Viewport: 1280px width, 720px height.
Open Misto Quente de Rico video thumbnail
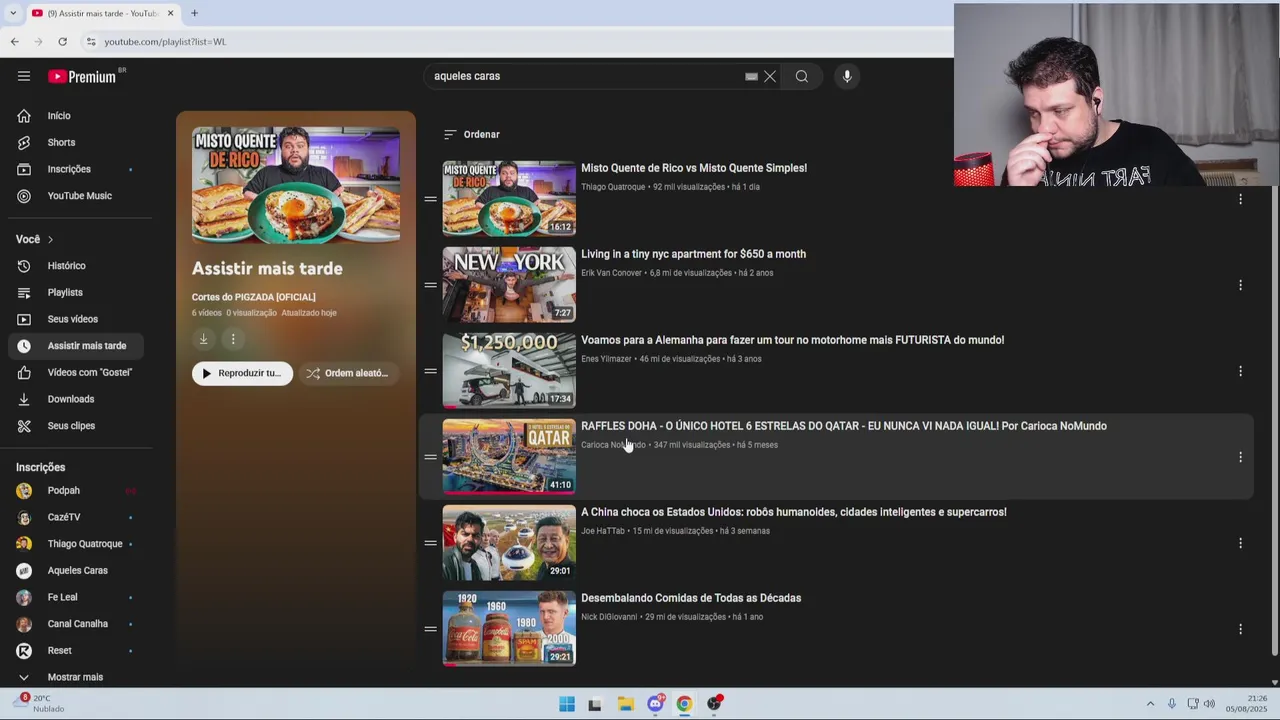point(509,198)
